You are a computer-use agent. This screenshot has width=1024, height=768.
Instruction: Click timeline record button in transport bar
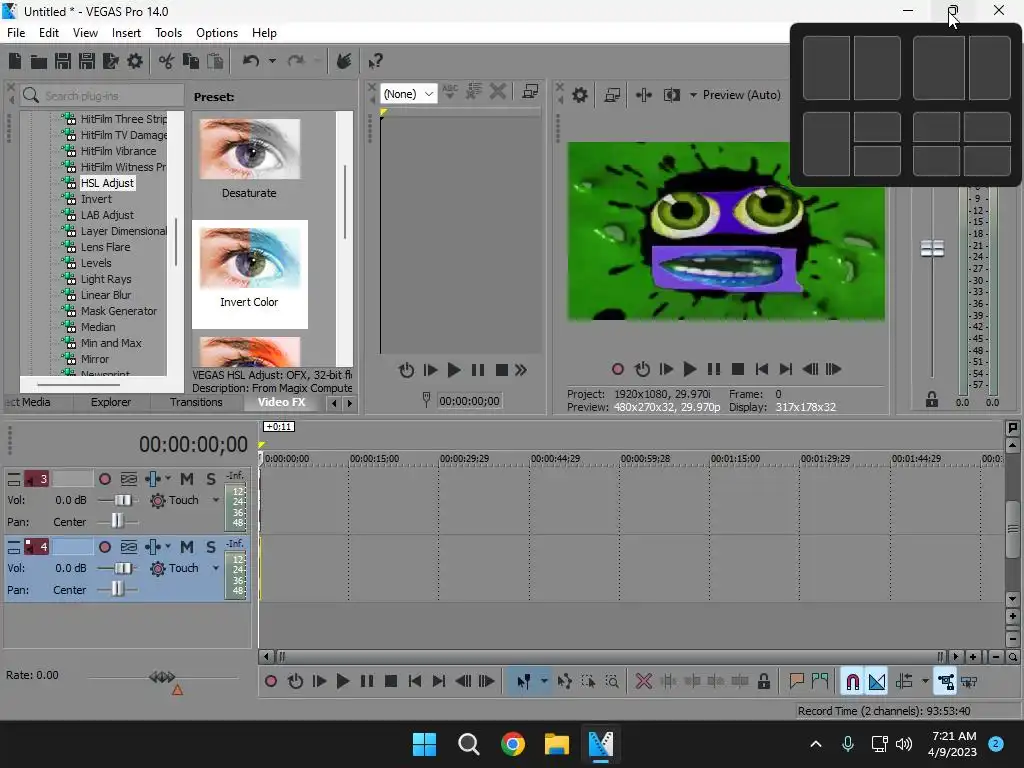[x=271, y=682]
